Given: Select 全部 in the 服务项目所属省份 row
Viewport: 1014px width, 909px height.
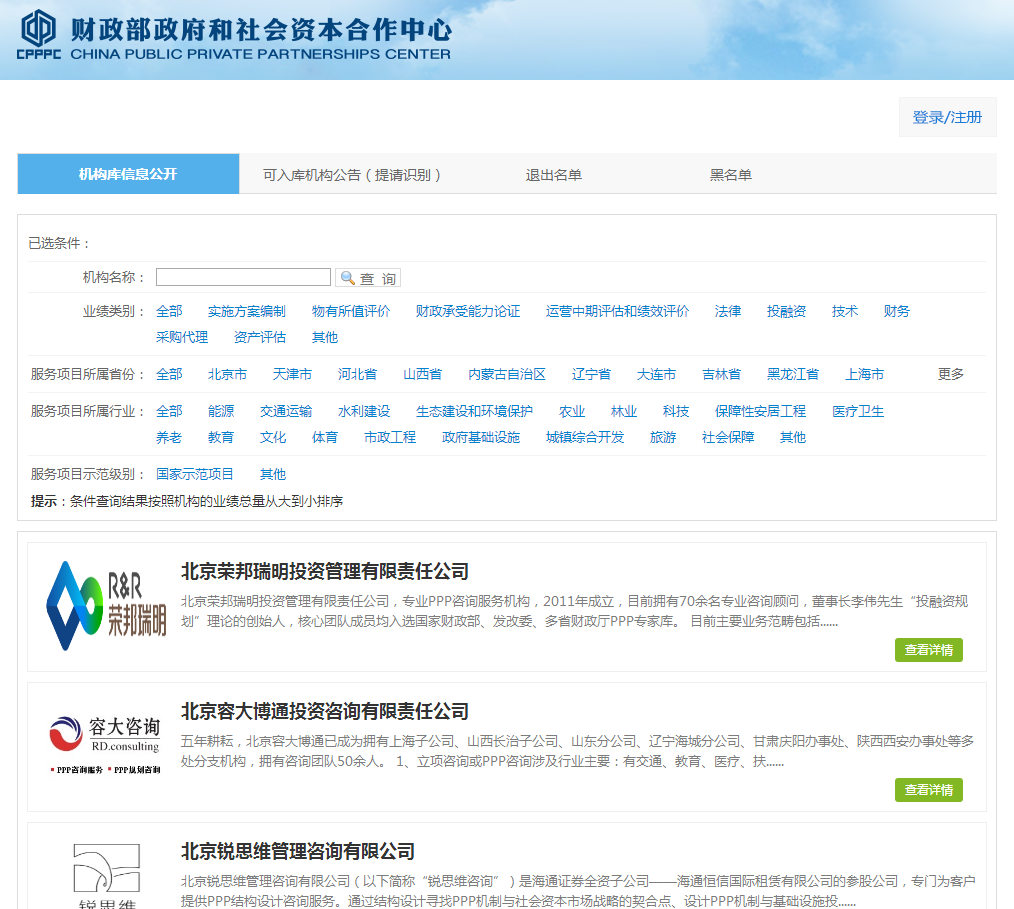Looking at the screenshot, I should (x=169, y=374).
